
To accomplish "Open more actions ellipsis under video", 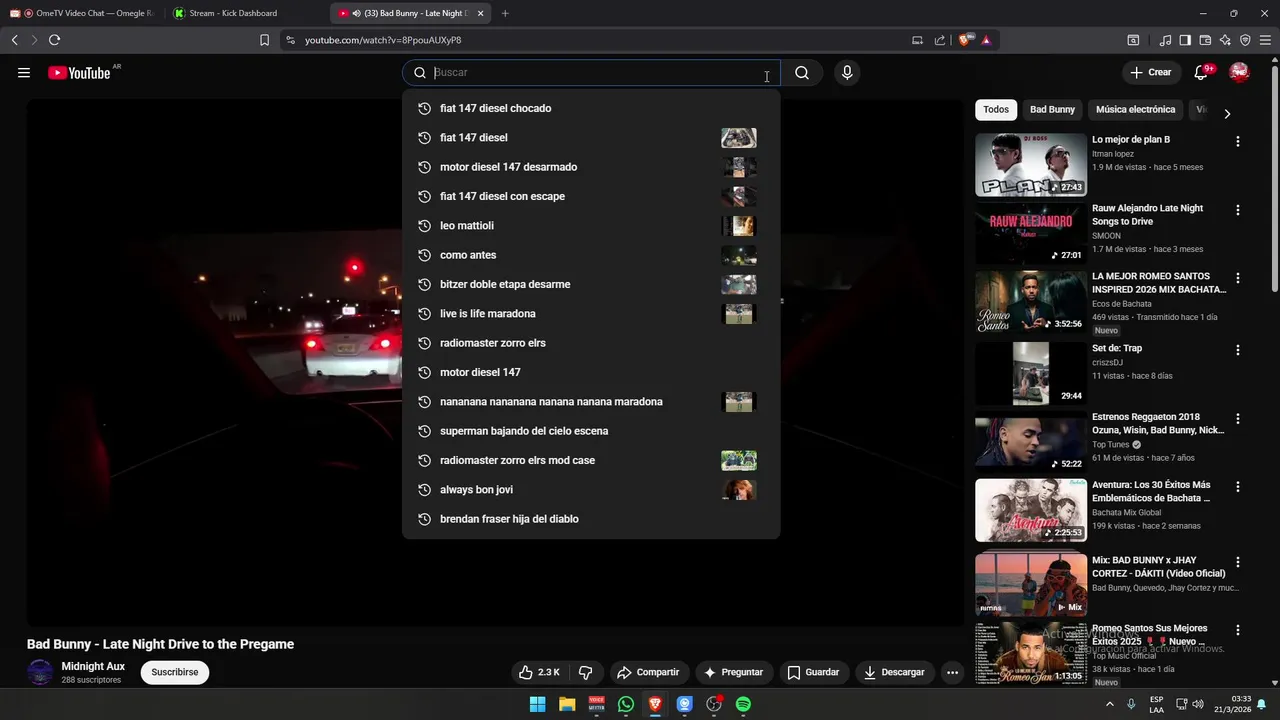I will tap(953, 672).
